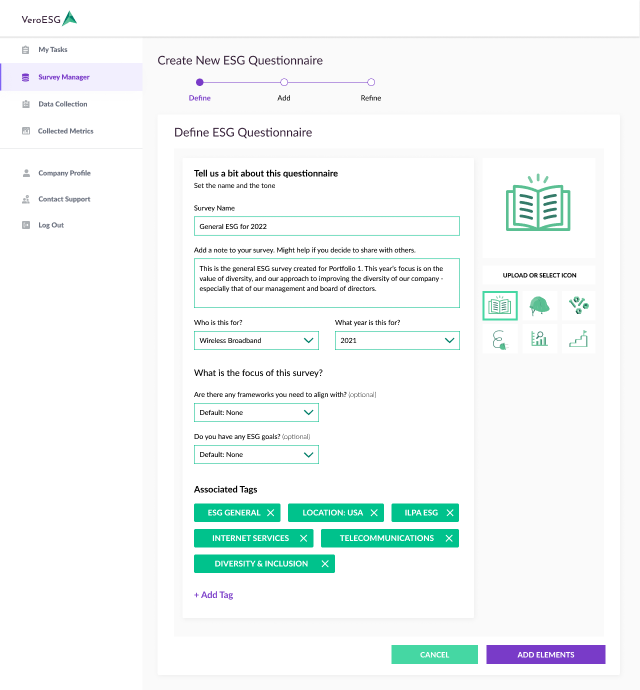The height and width of the screenshot is (690, 640).
Task: Choose the staircase with flag icon
Action: (577, 339)
